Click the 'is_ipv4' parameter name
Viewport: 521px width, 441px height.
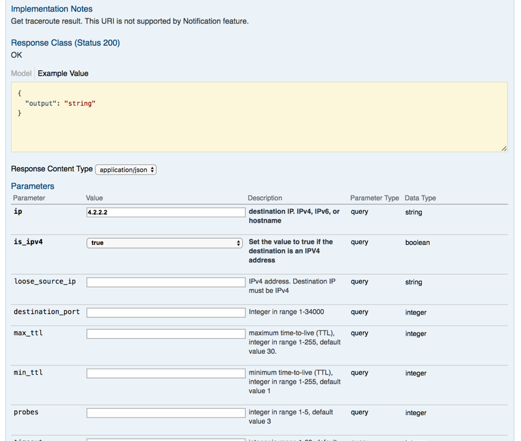[28, 242]
